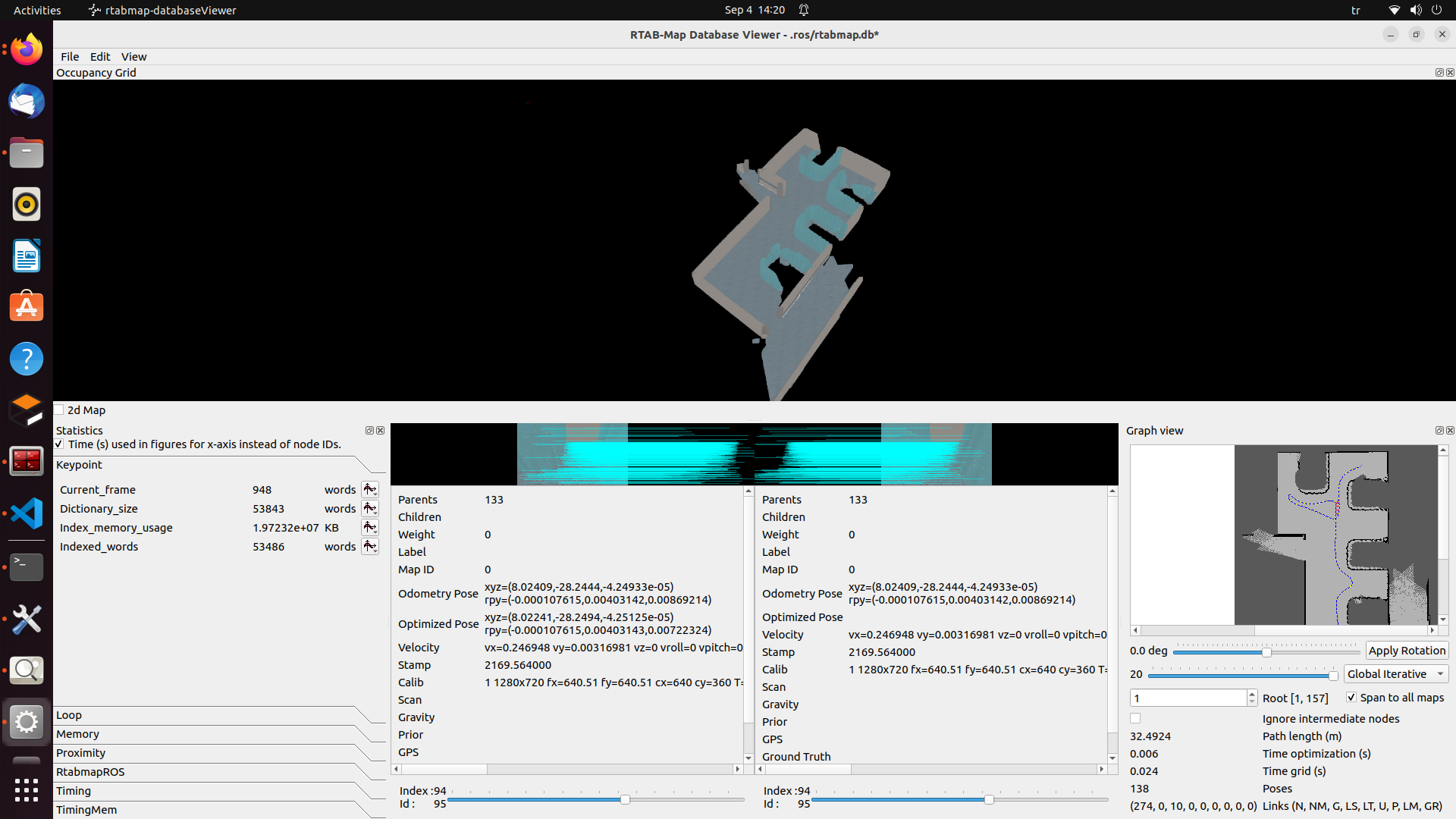Uncheck Time (s) used in figures option
The height and width of the screenshot is (819, 1456).
[x=59, y=444]
